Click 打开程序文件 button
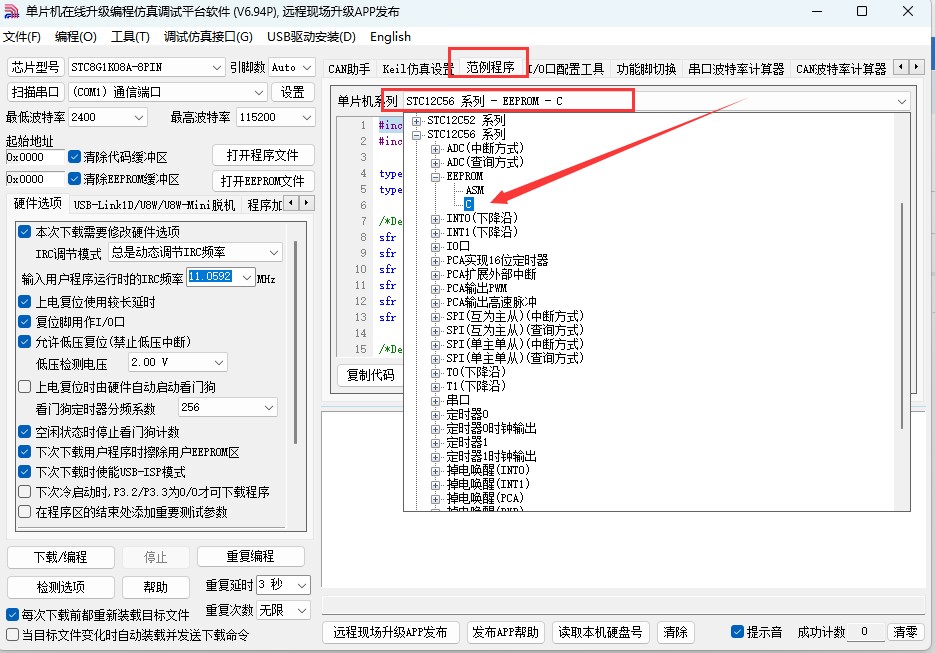Image resolution: width=935 pixels, height=653 pixels. pyautogui.click(x=263, y=156)
